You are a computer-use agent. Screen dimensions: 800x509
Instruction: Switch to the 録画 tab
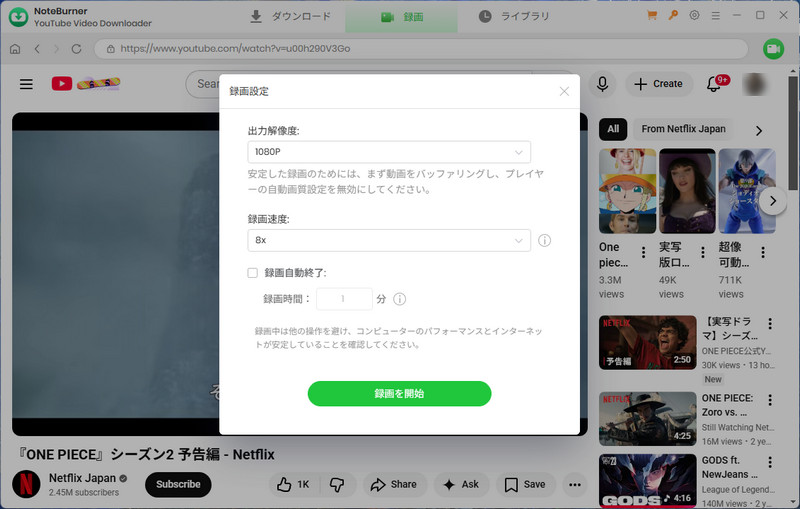coord(402,17)
